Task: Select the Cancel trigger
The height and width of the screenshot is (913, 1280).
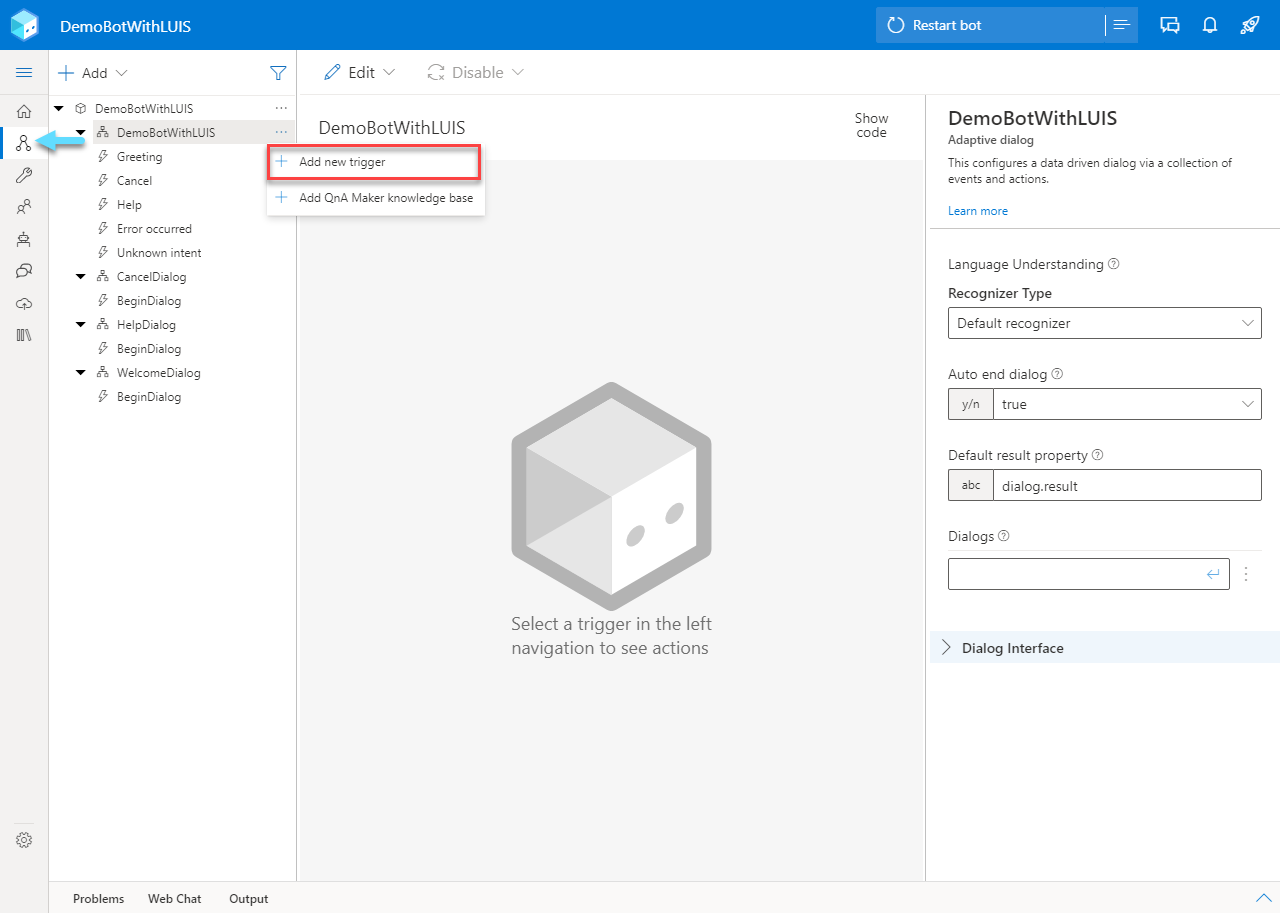Action: coord(134,180)
